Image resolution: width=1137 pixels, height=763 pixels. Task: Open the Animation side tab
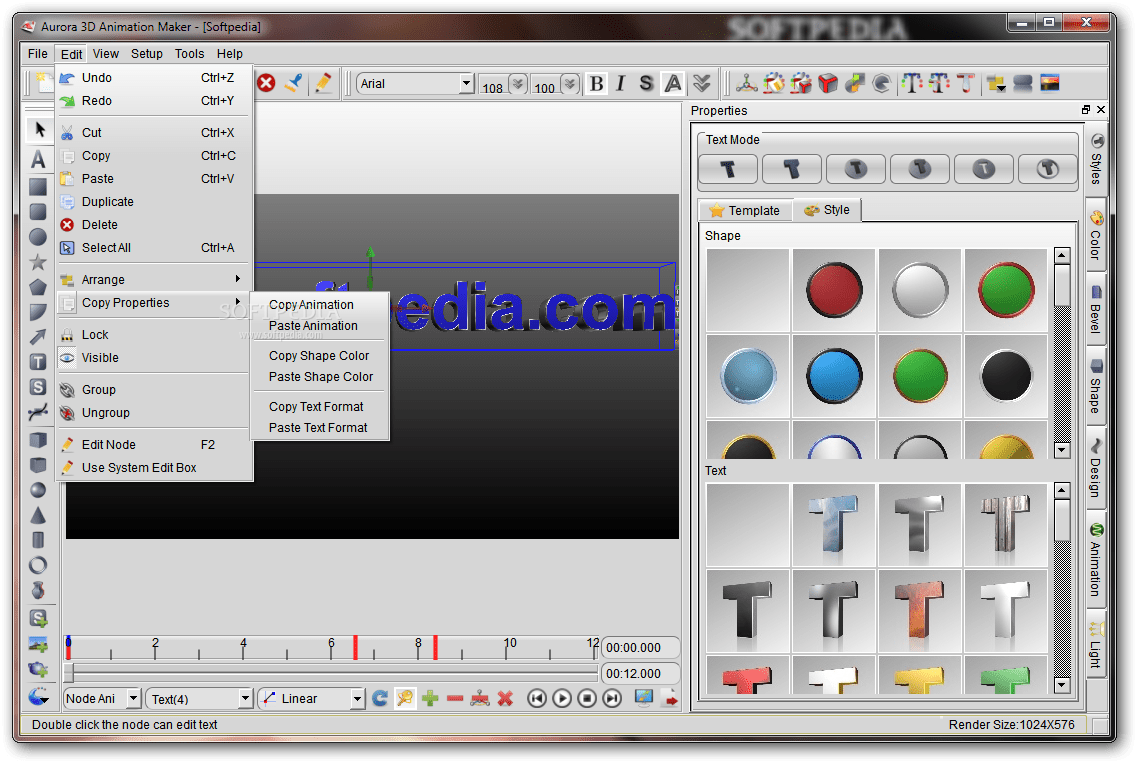click(x=1096, y=560)
